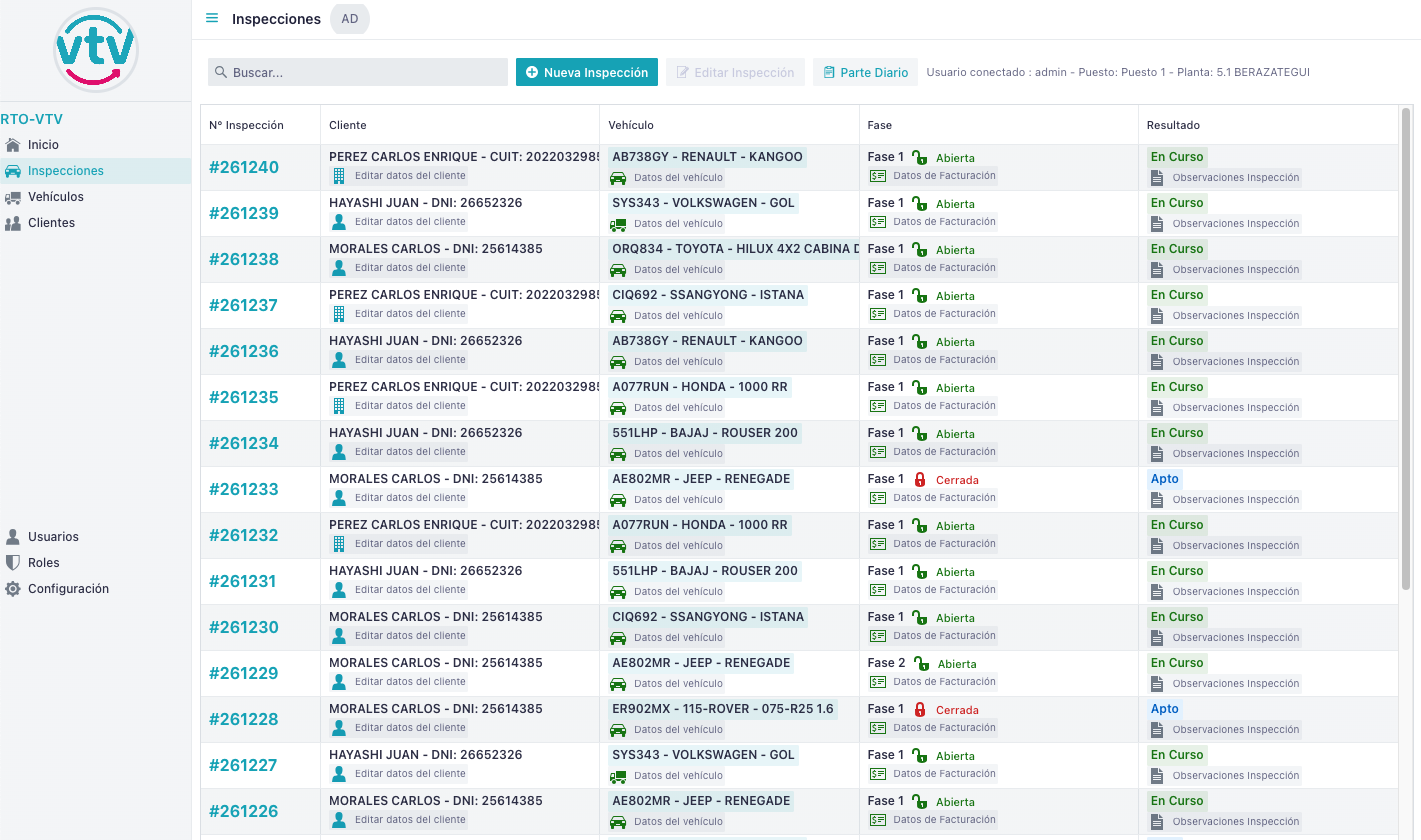The height and width of the screenshot is (840, 1421).
Task: Click the VTV logo in sidebar
Action: point(95,50)
